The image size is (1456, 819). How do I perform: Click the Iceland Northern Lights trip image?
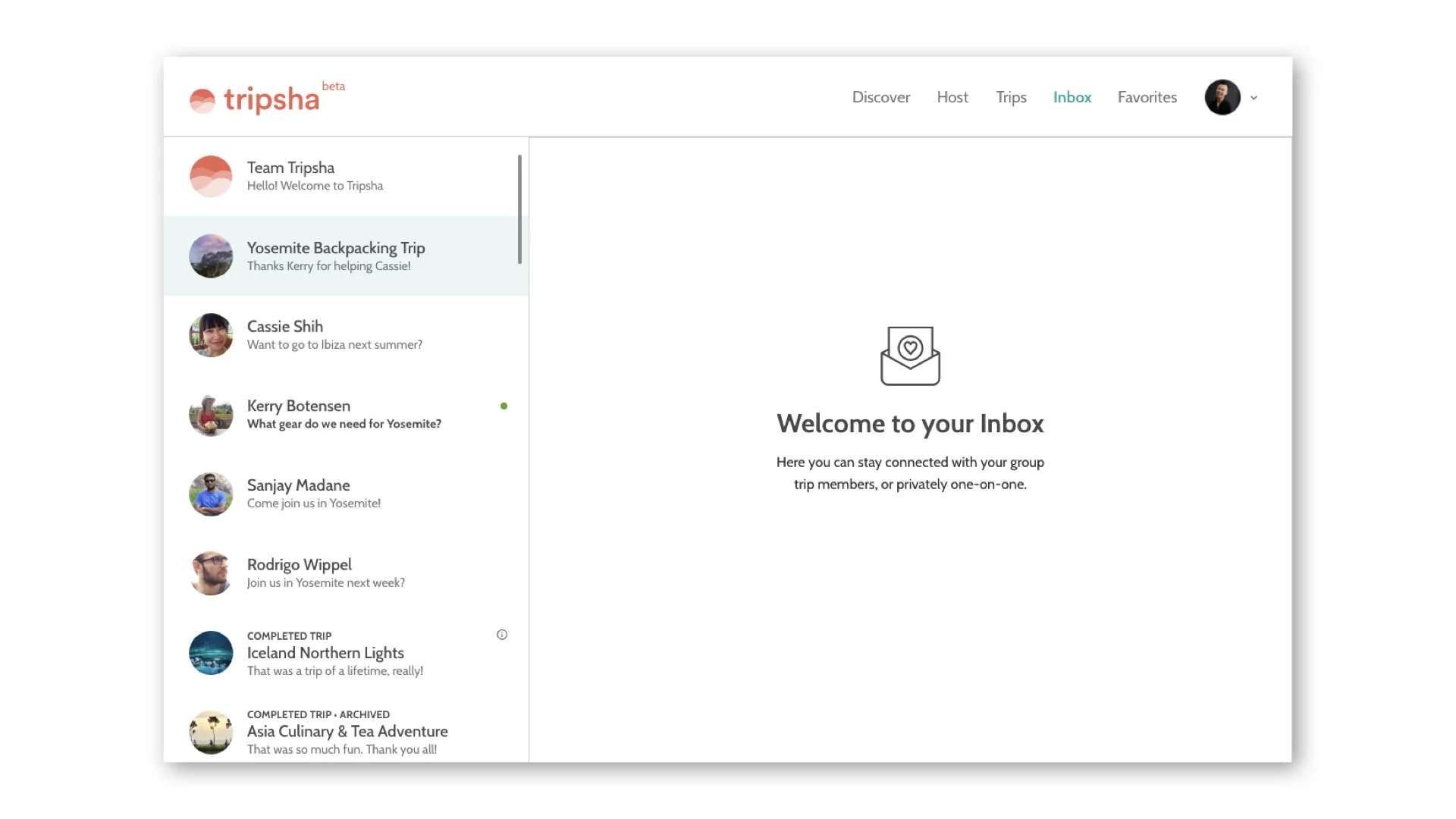[x=211, y=653]
